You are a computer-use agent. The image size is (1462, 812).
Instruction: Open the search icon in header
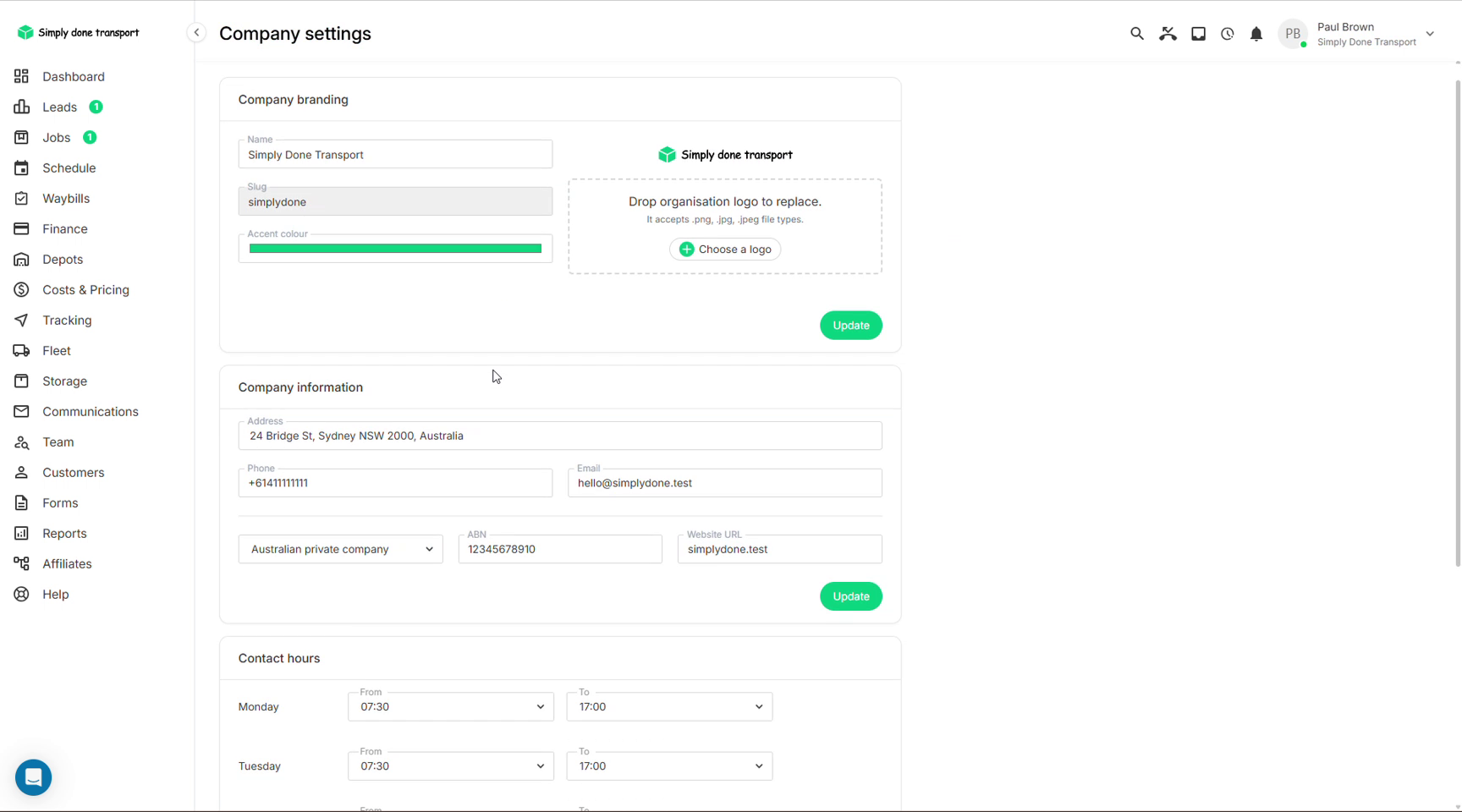1136,34
